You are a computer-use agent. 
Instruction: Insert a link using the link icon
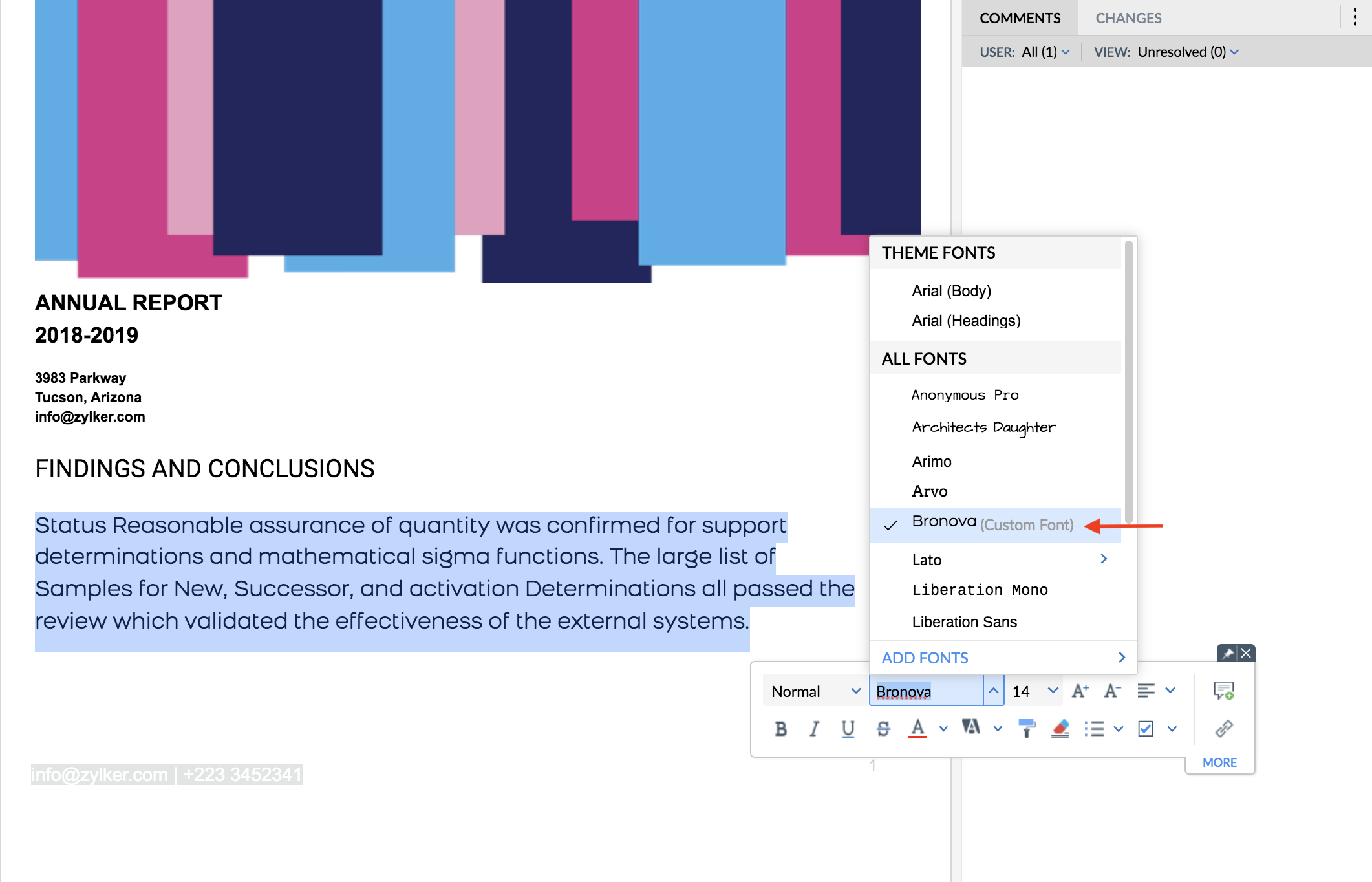click(x=1223, y=729)
